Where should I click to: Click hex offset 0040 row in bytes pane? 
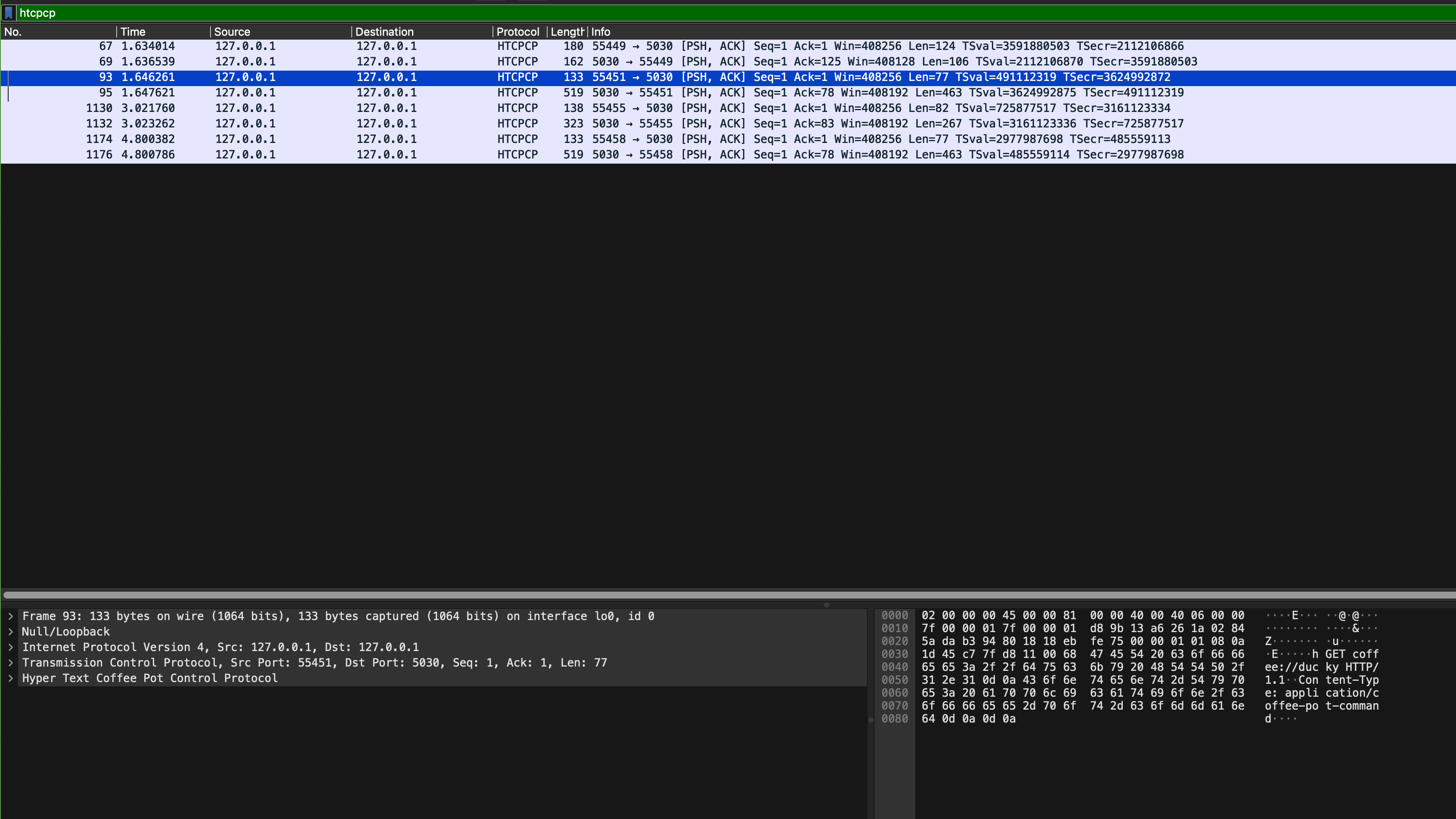point(895,667)
